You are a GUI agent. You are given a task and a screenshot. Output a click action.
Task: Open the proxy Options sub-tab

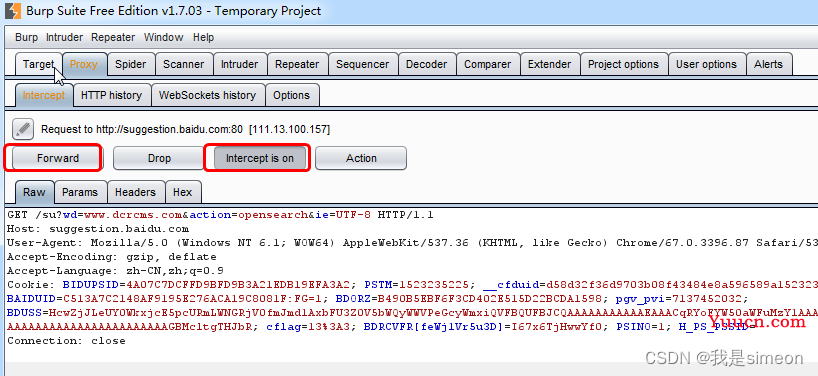291,95
